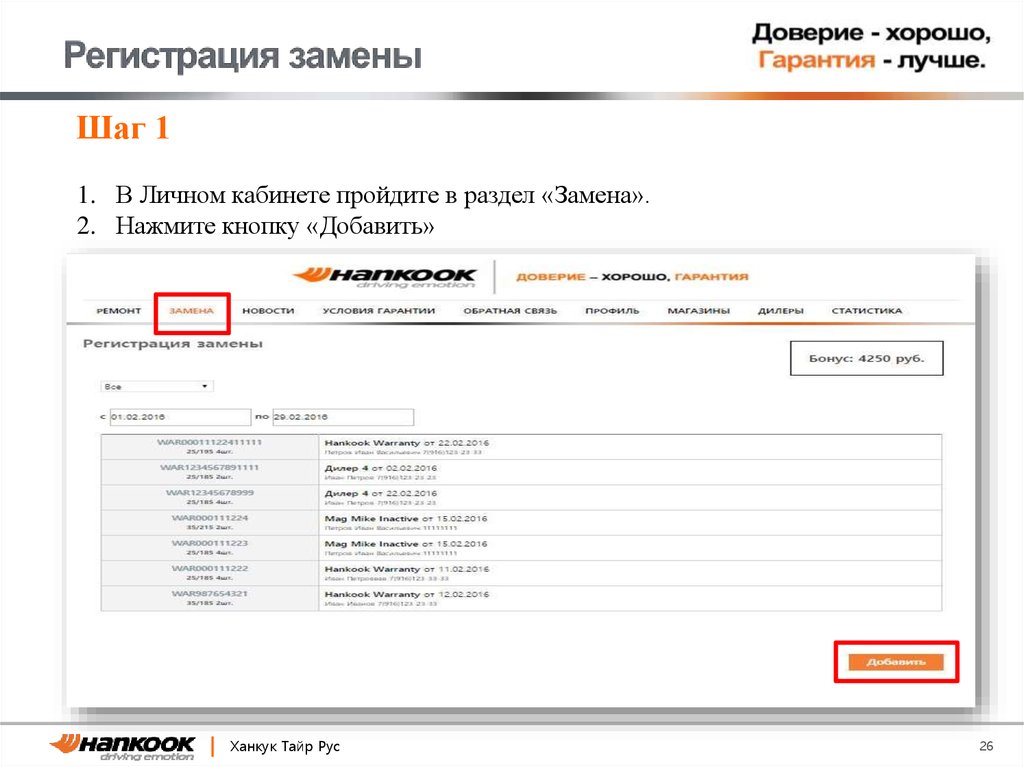
Task: Click the end date field 29.02.2016
Action: point(343,416)
